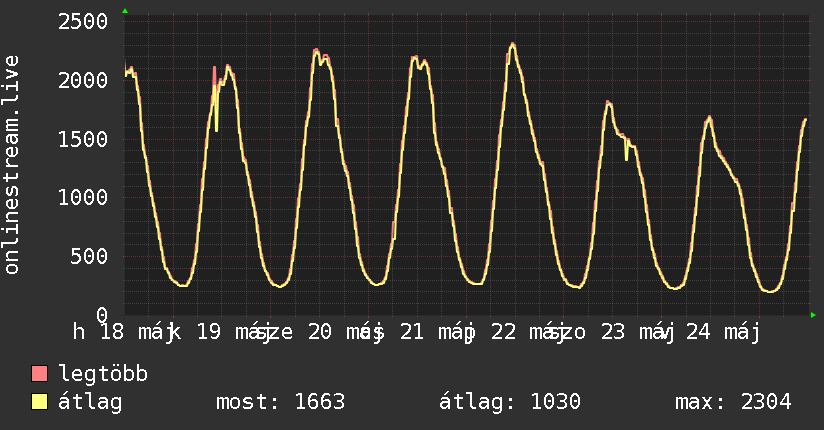The width and height of the screenshot is (824, 430).
Task: Select the most: 1663 value
Action: click(x=281, y=402)
